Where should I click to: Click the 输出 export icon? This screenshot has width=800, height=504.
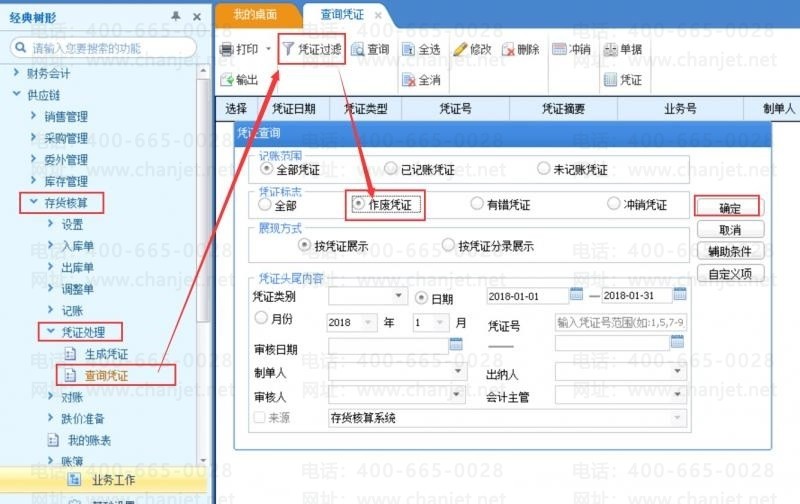(x=227, y=80)
